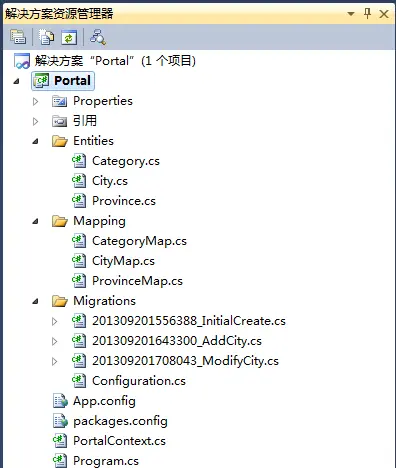The height and width of the screenshot is (468, 396).
Task: Click the C# project icon for Portal
Action: [x=41, y=81]
